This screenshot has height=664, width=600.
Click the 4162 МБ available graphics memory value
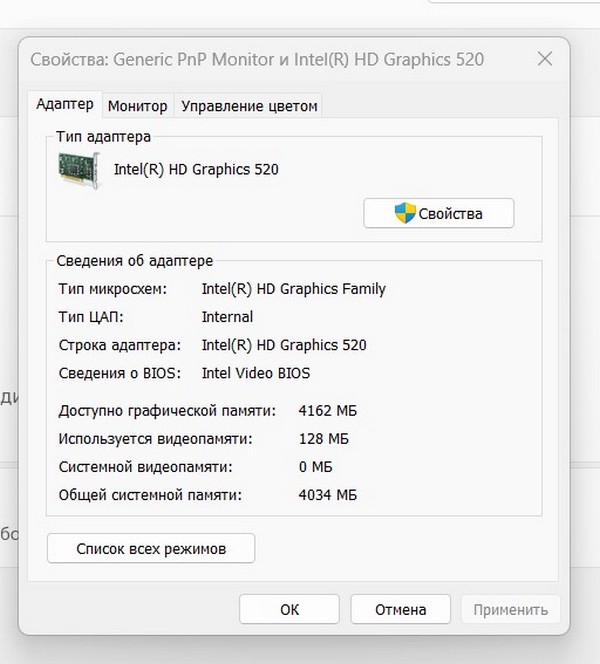[328, 411]
